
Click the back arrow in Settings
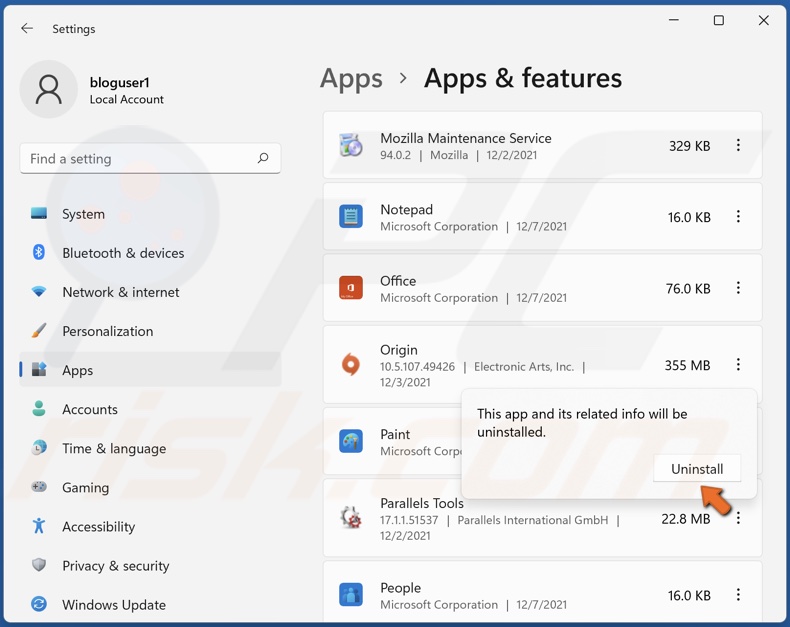pyautogui.click(x=27, y=29)
